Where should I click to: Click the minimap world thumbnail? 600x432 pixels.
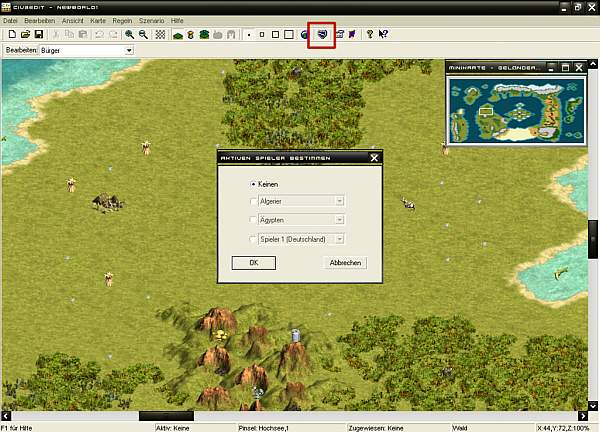517,110
